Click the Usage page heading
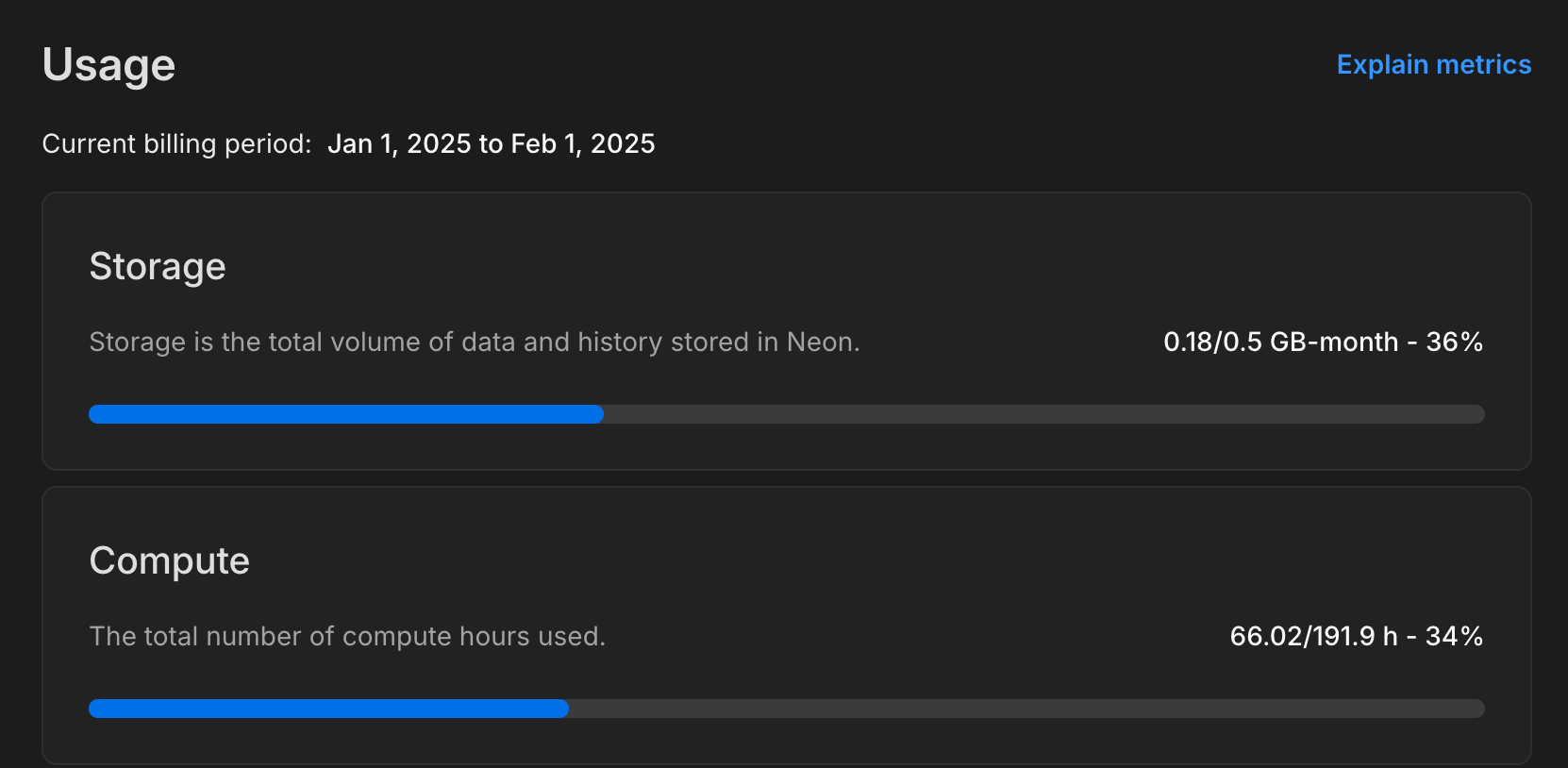The image size is (1568, 768). pos(108,65)
